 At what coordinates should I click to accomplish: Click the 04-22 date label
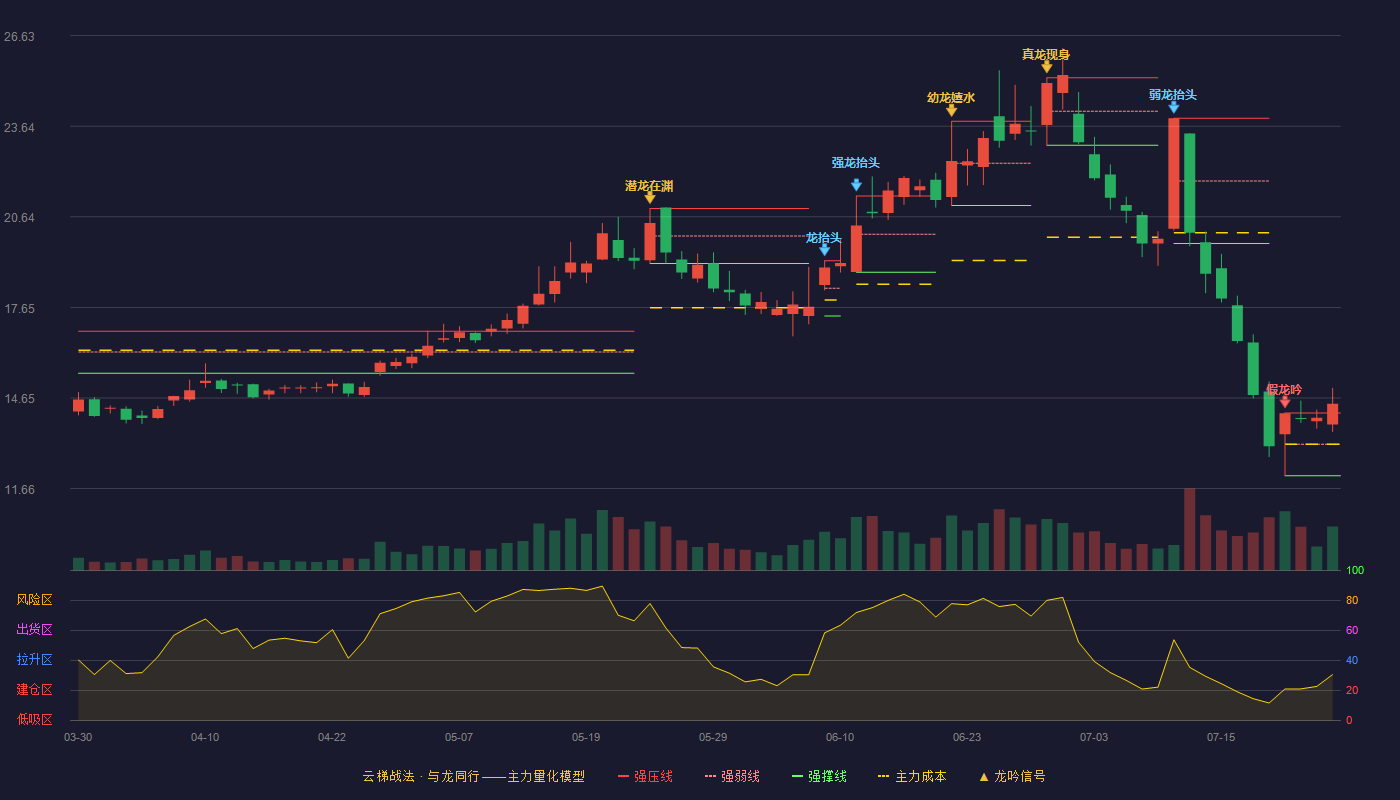[332, 737]
